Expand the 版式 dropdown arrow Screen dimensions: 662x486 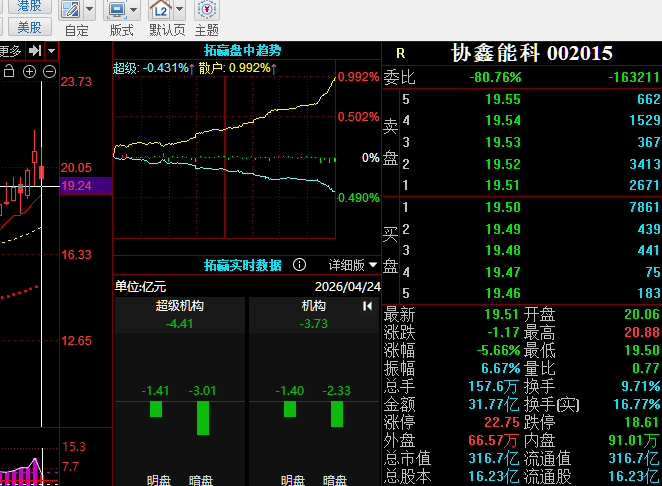point(134,9)
